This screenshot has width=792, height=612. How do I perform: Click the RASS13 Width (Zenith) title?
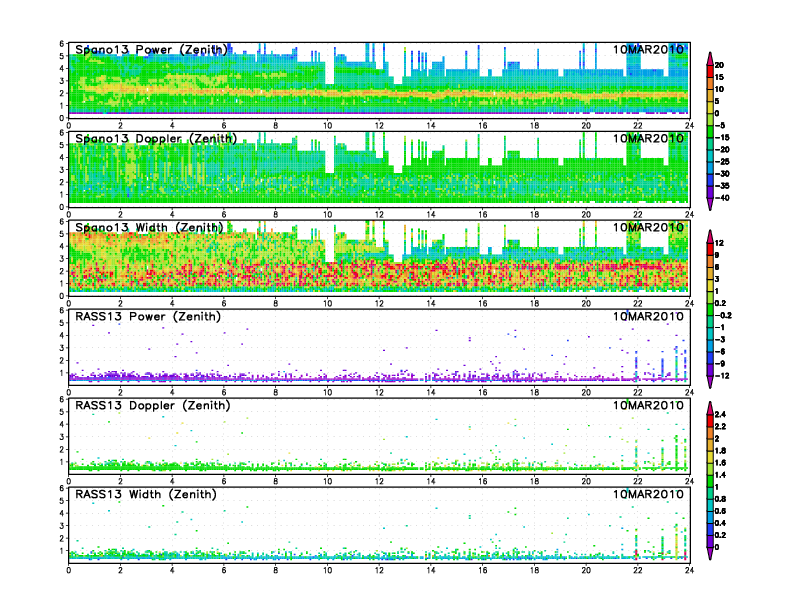click(x=145, y=494)
